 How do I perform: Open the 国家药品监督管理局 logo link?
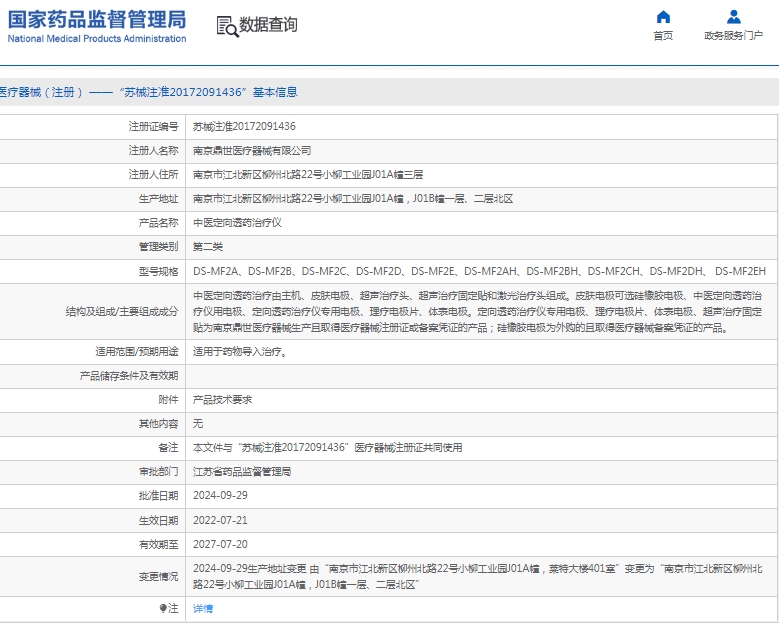pos(97,26)
